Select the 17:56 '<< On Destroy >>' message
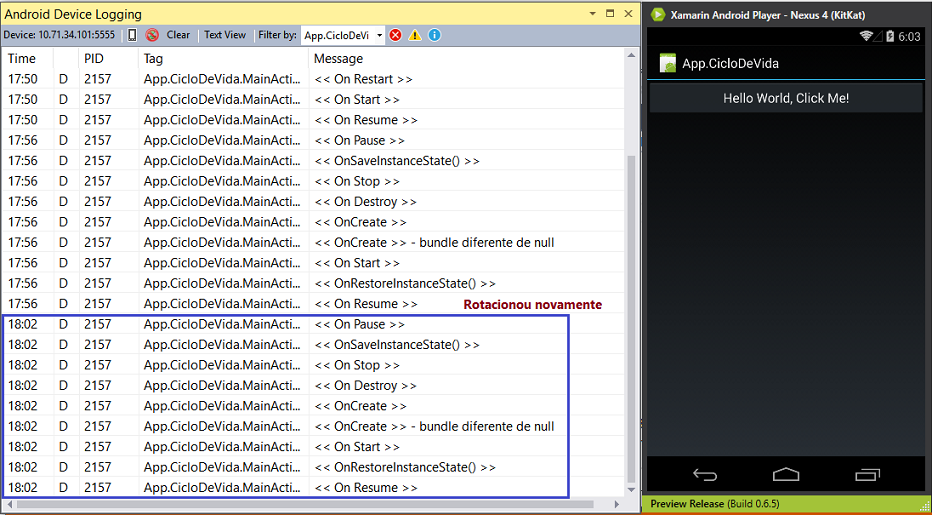 coord(365,202)
